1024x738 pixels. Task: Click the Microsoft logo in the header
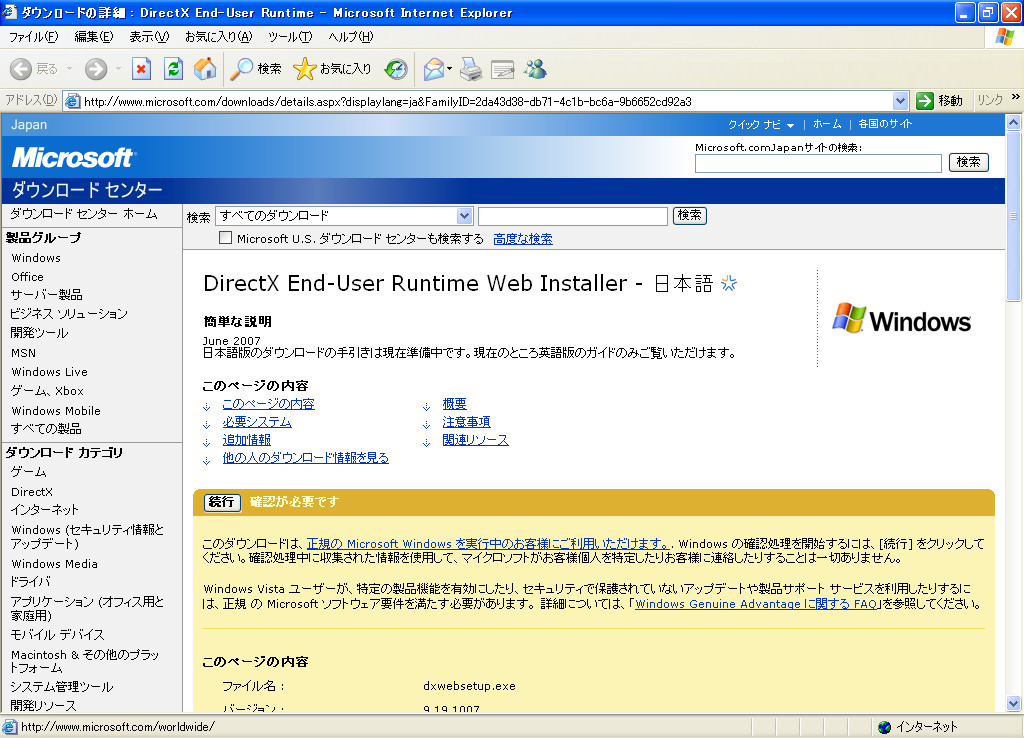(72, 157)
